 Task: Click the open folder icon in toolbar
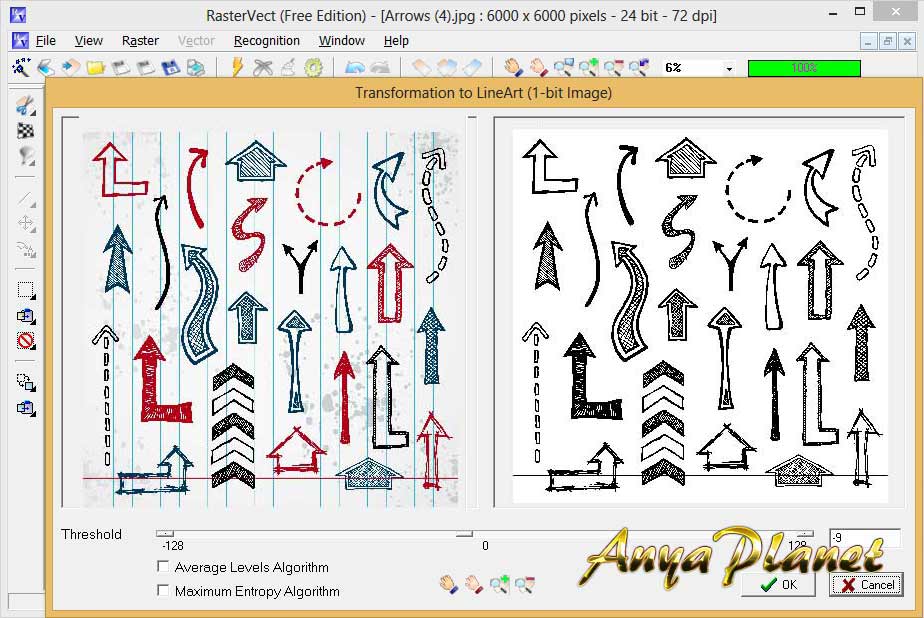pos(95,68)
